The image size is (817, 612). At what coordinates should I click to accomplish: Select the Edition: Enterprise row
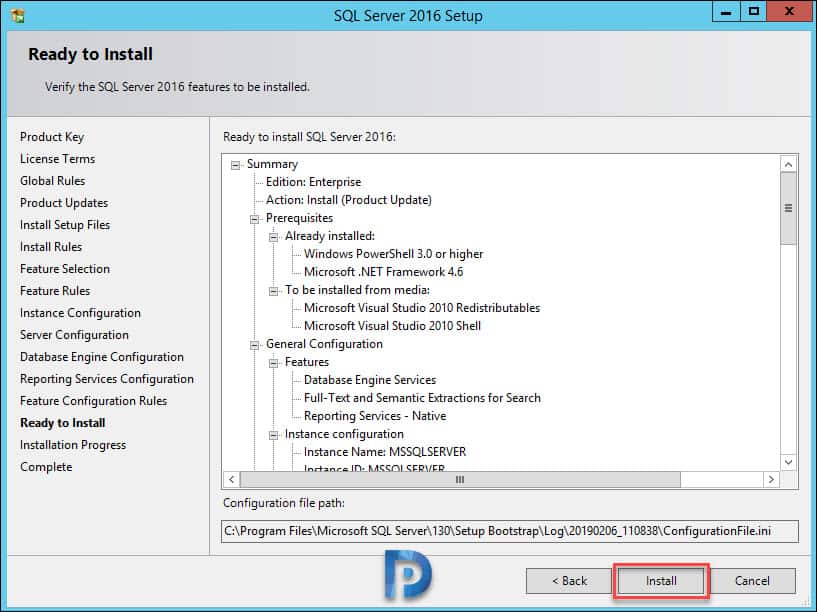click(x=313, y=182)
